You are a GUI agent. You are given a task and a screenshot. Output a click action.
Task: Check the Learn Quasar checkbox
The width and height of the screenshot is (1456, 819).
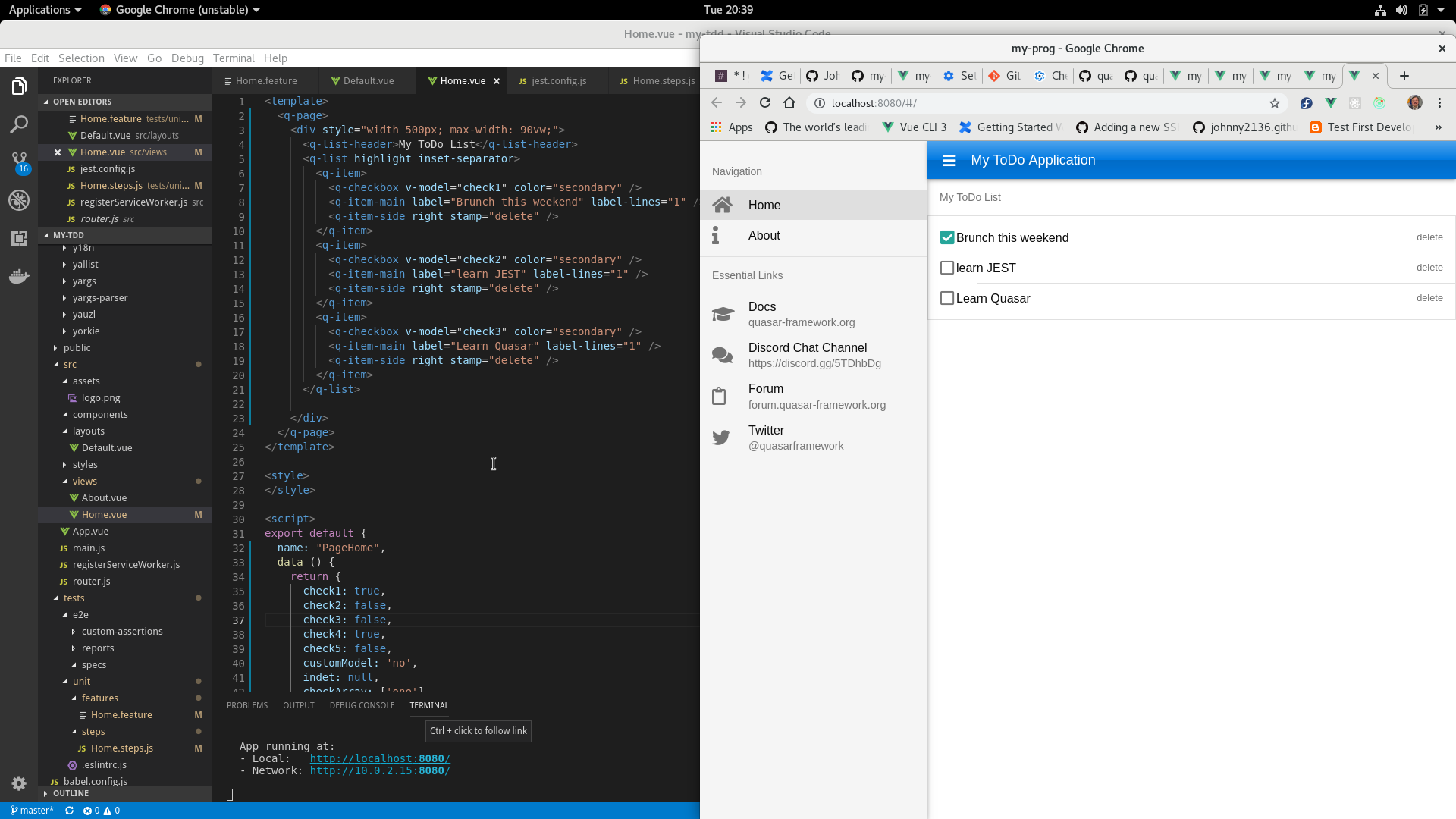(947, 298)
